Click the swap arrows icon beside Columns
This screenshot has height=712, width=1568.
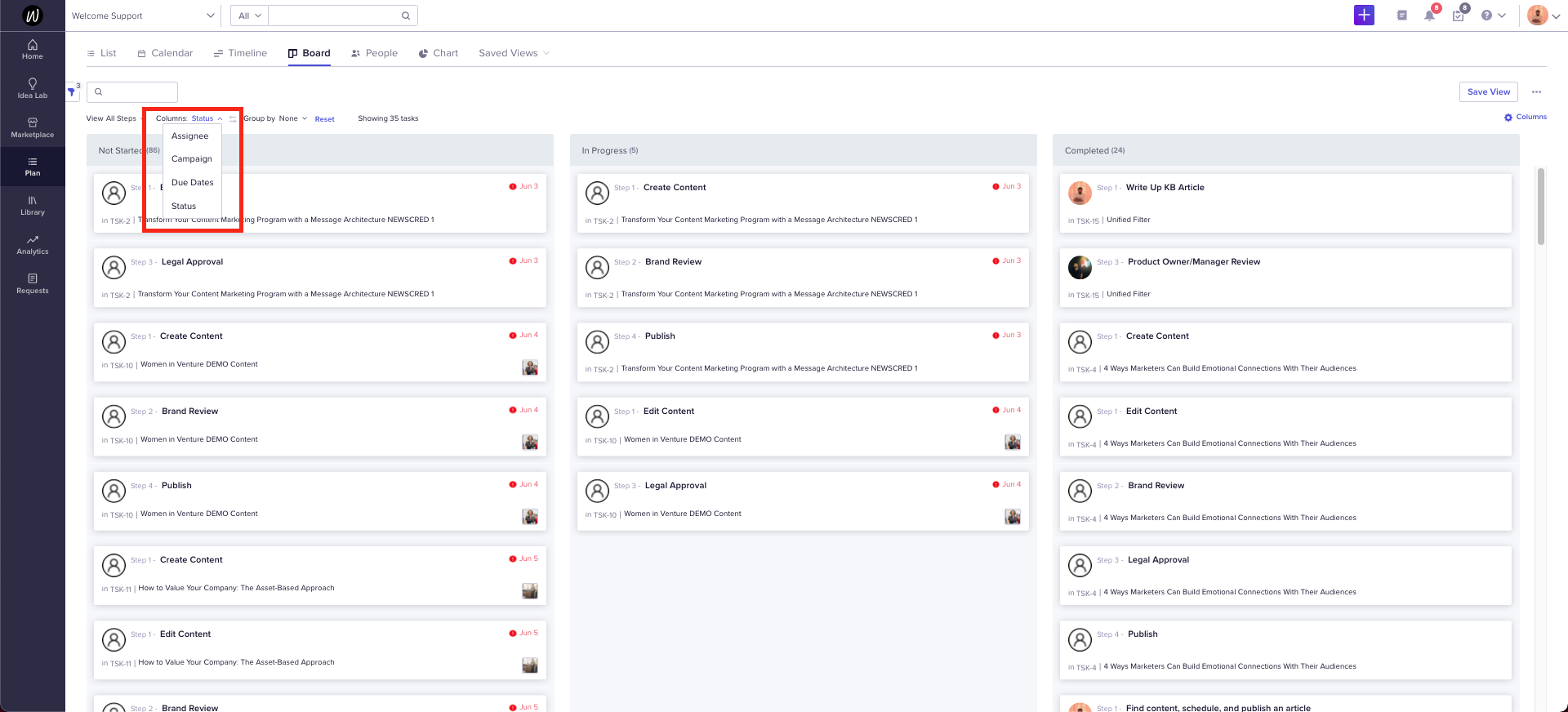point(233,119)
